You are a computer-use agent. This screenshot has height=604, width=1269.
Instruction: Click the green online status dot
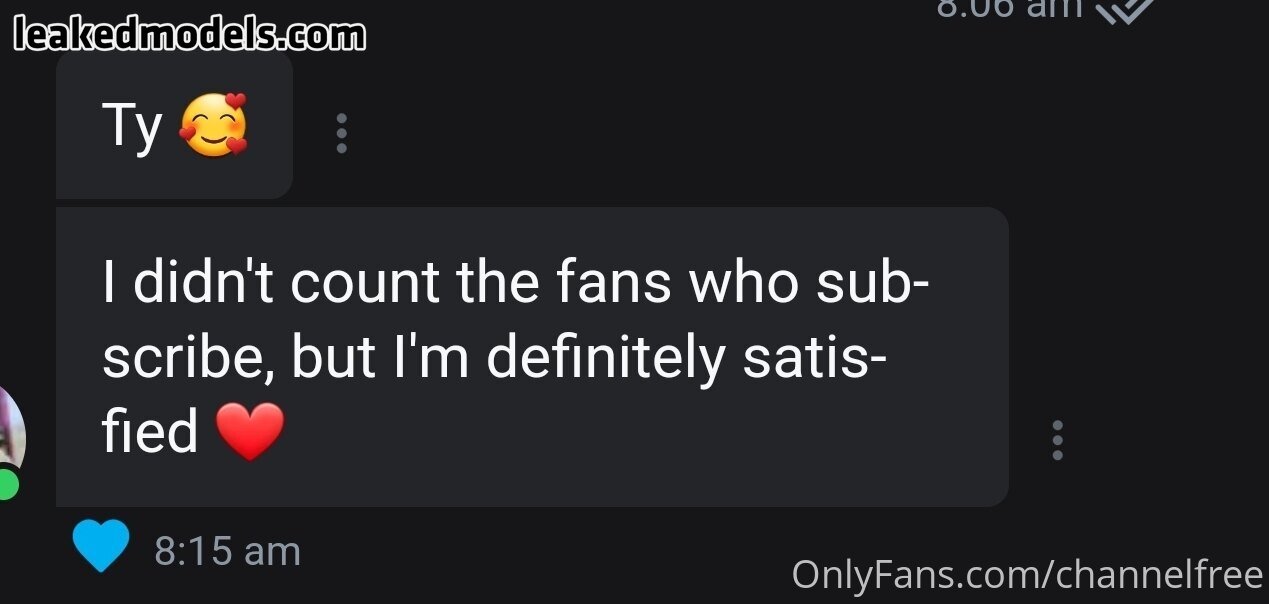point(8,485)
